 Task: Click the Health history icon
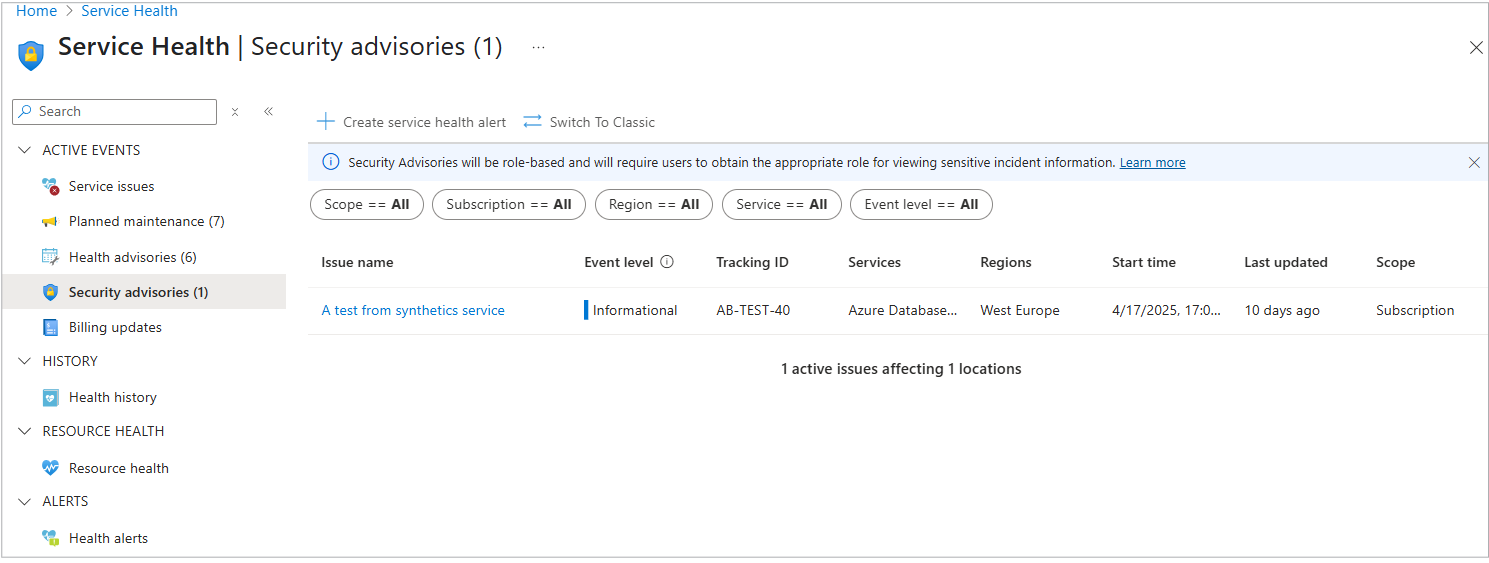pos(51,397)
